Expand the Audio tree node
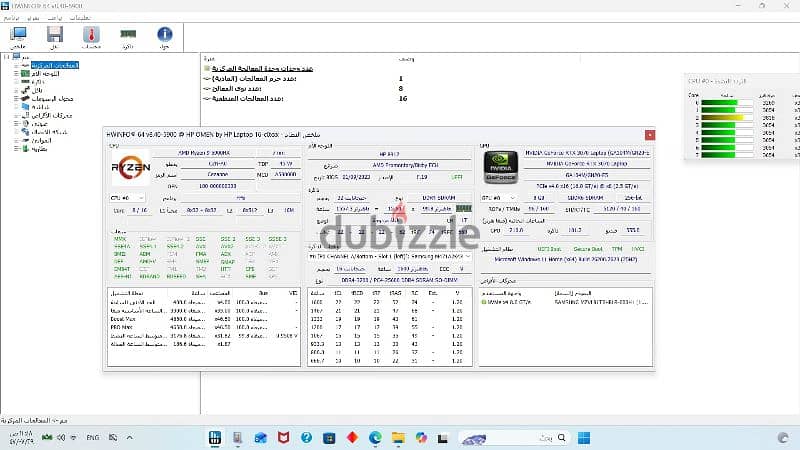Screen dimensions: 800x450 pyautogui.click(x=16, y=123)
